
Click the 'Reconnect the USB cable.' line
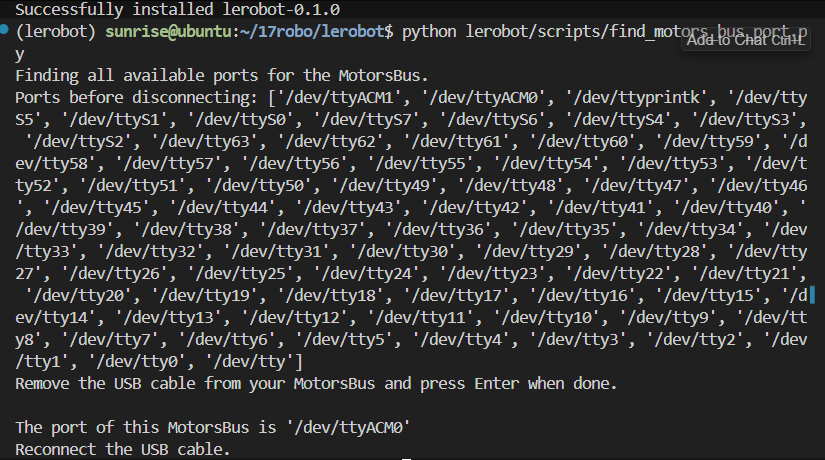click(x=123, y=449)
